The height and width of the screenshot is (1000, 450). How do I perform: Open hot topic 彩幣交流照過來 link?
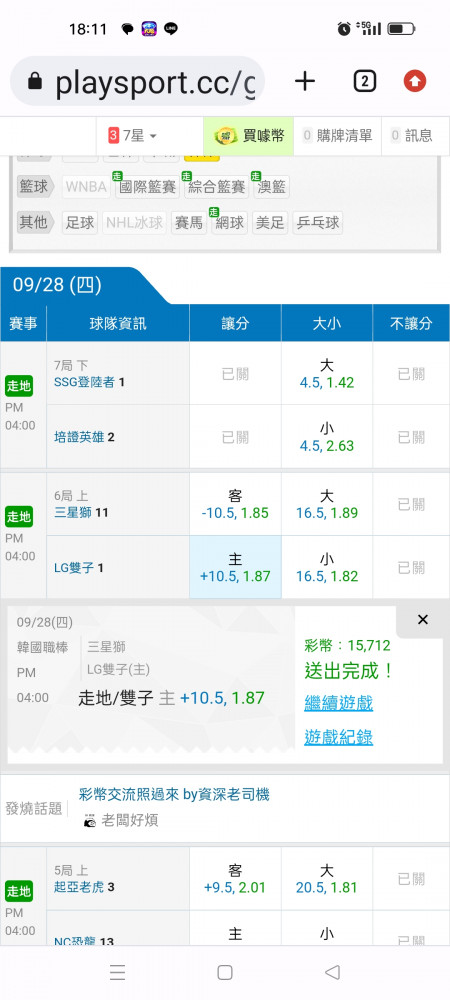point(173,794)
